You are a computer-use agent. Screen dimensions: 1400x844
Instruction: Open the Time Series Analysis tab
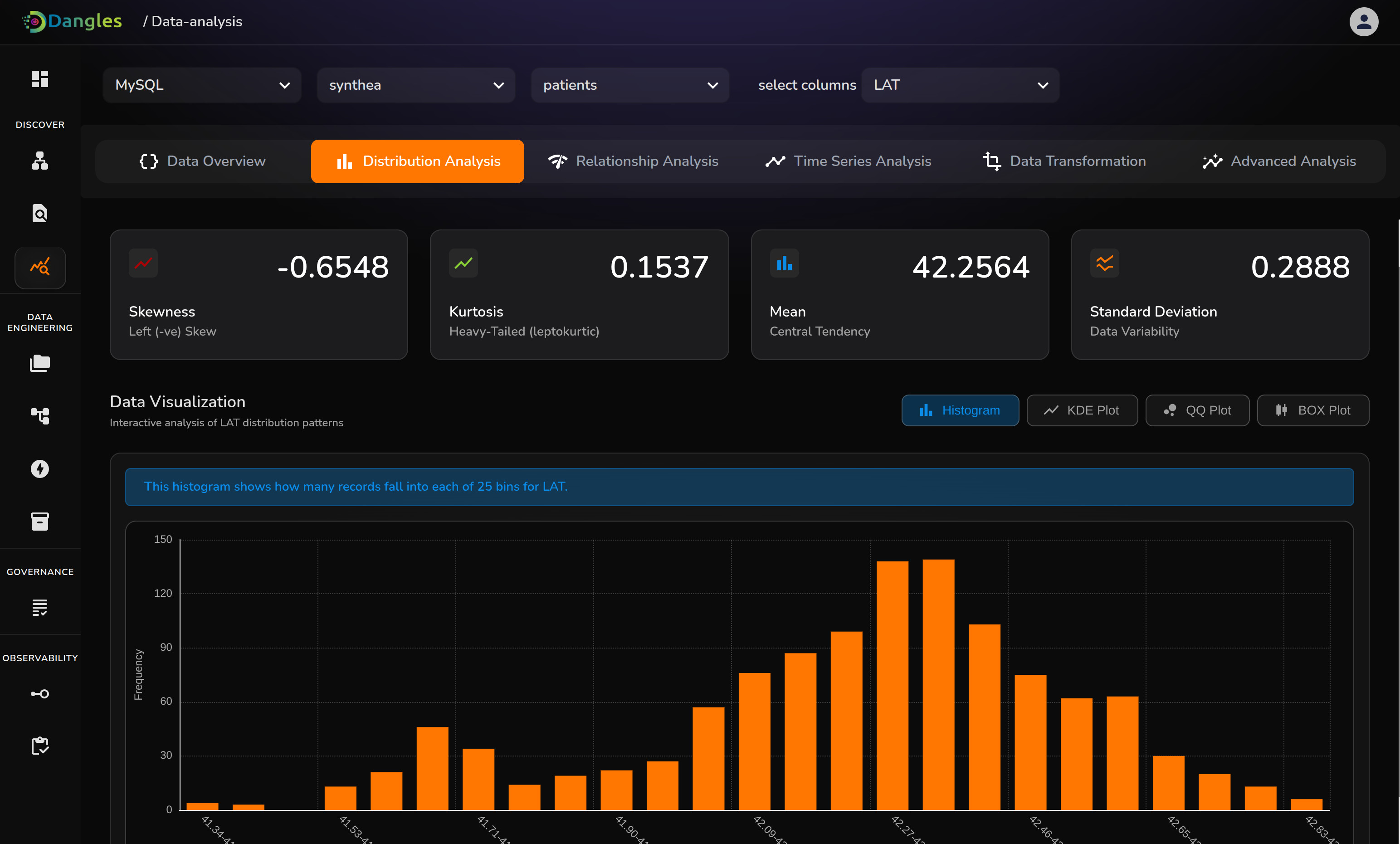point(848,161)
